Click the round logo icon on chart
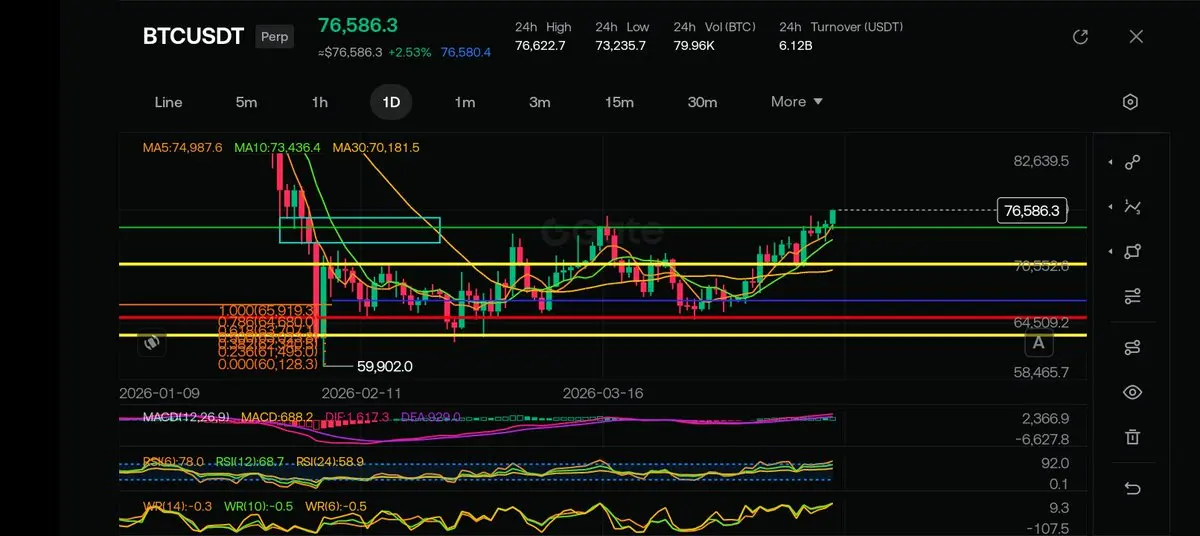The image size is (1200, 536). pyautogui.click(x=152, y=342)
